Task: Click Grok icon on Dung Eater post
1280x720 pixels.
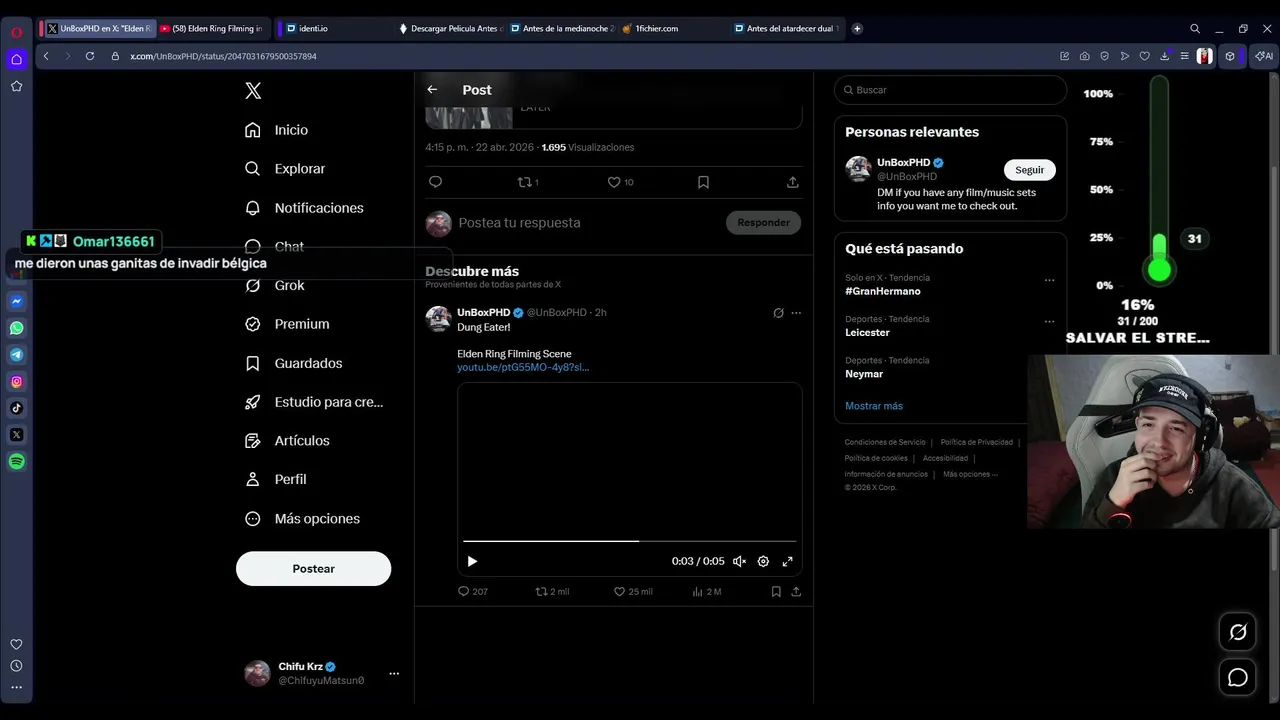Action: coord(778,313)
